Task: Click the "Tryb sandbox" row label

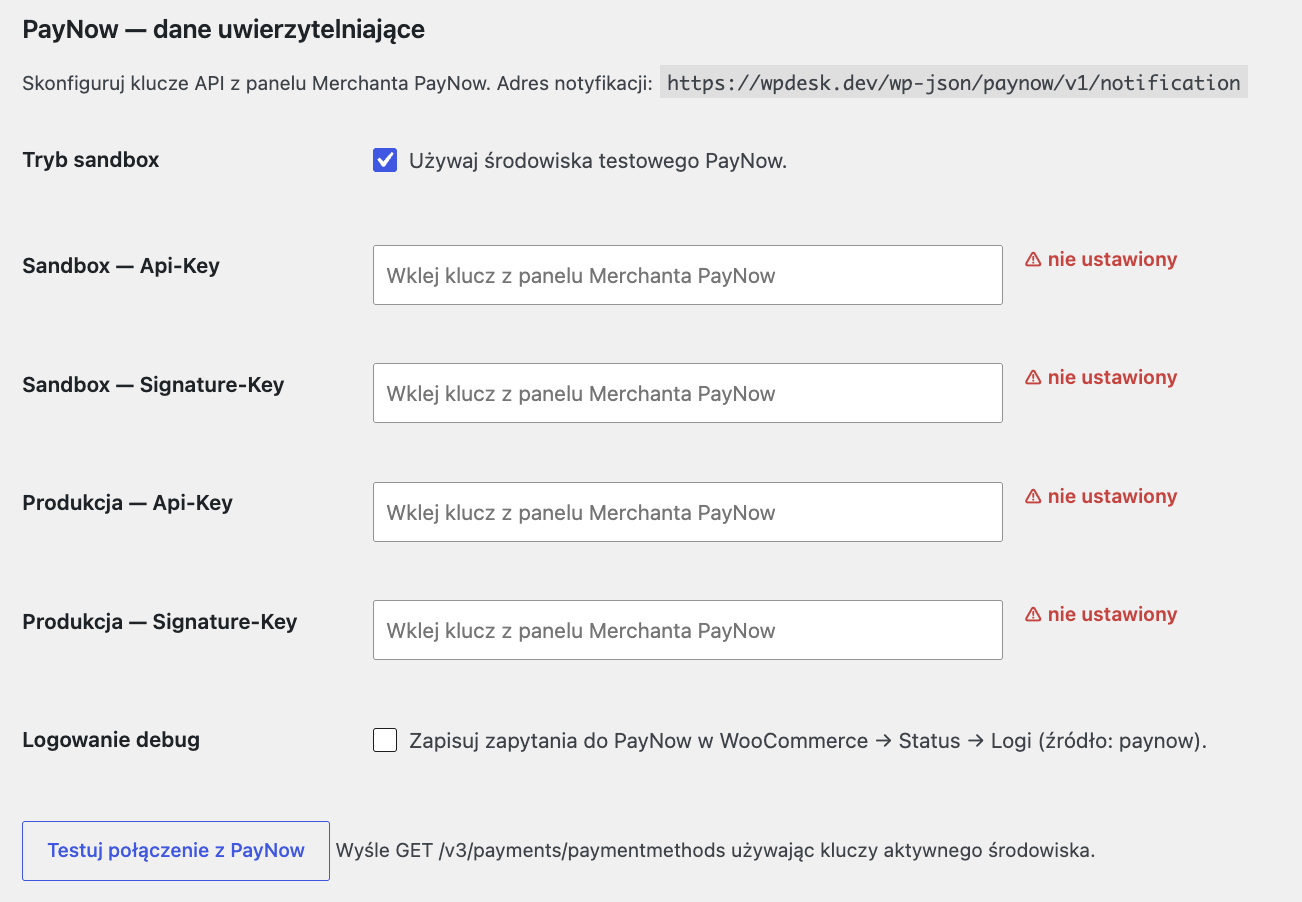Action: tap(91, 160)
